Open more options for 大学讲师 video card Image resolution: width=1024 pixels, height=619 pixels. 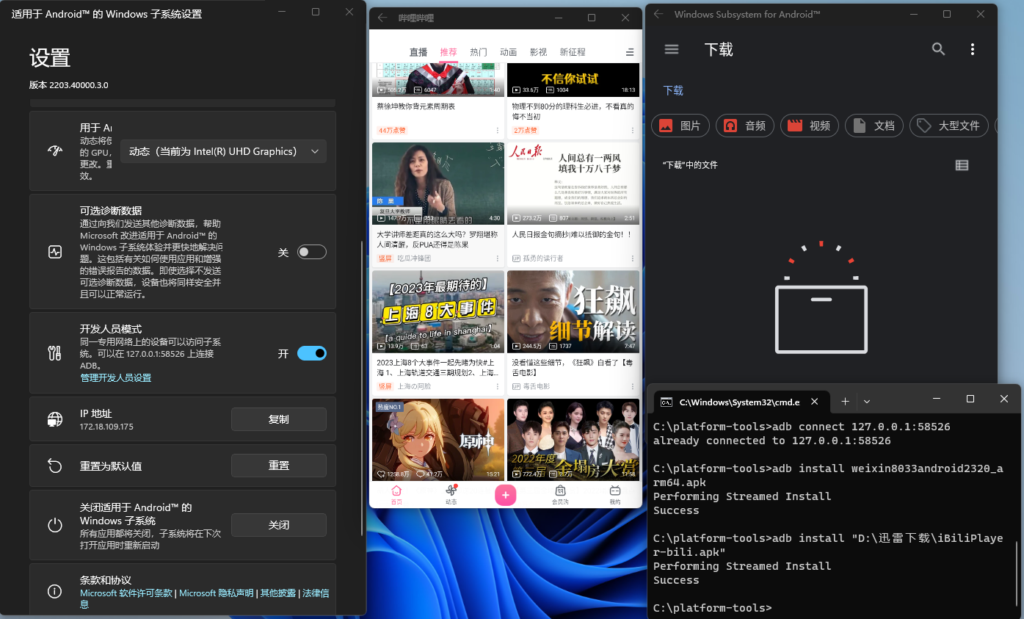pyautogui.click(x=498, y=259)
